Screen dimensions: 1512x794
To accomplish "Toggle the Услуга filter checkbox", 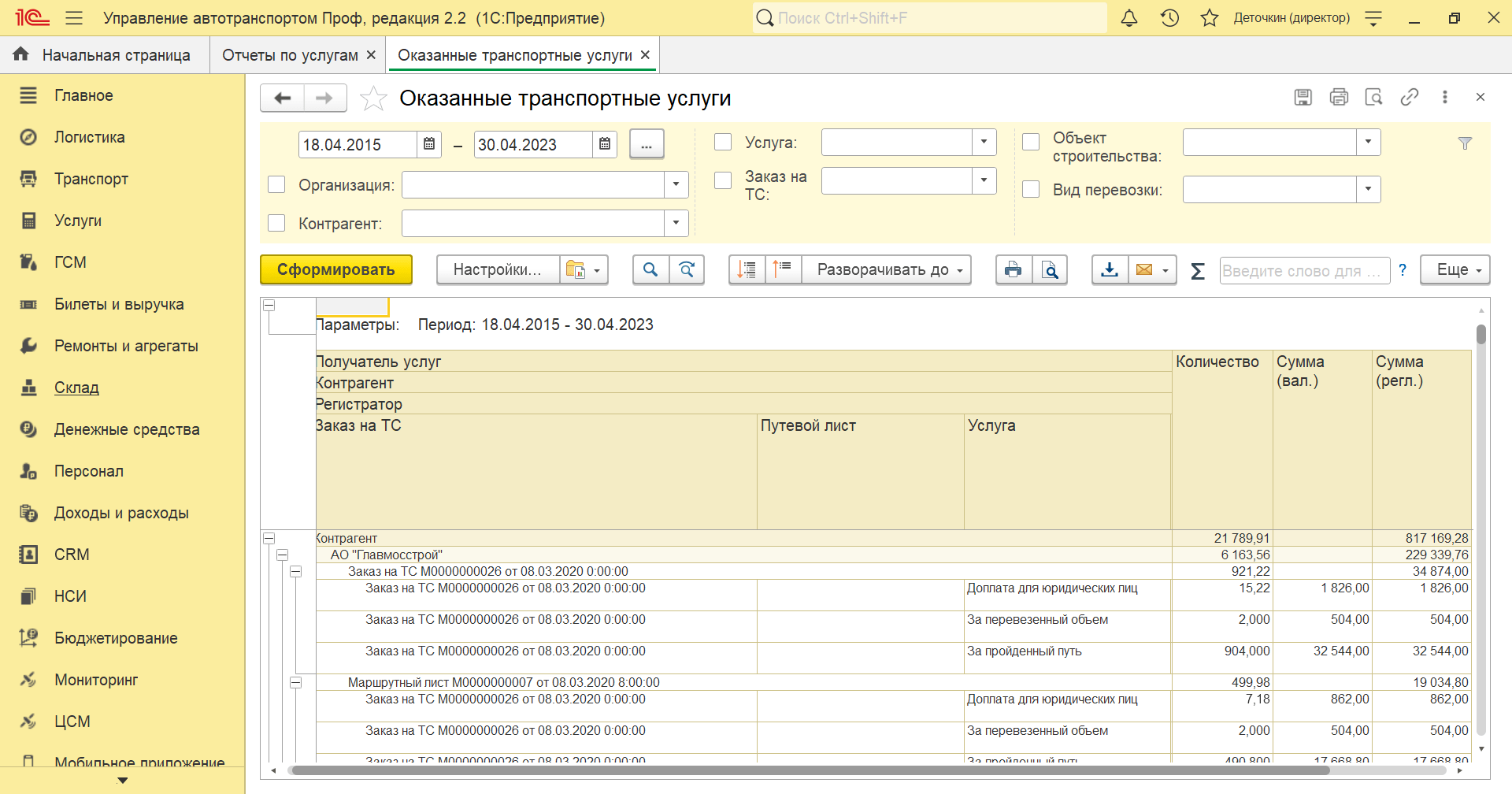I will (x=723, y=143).
